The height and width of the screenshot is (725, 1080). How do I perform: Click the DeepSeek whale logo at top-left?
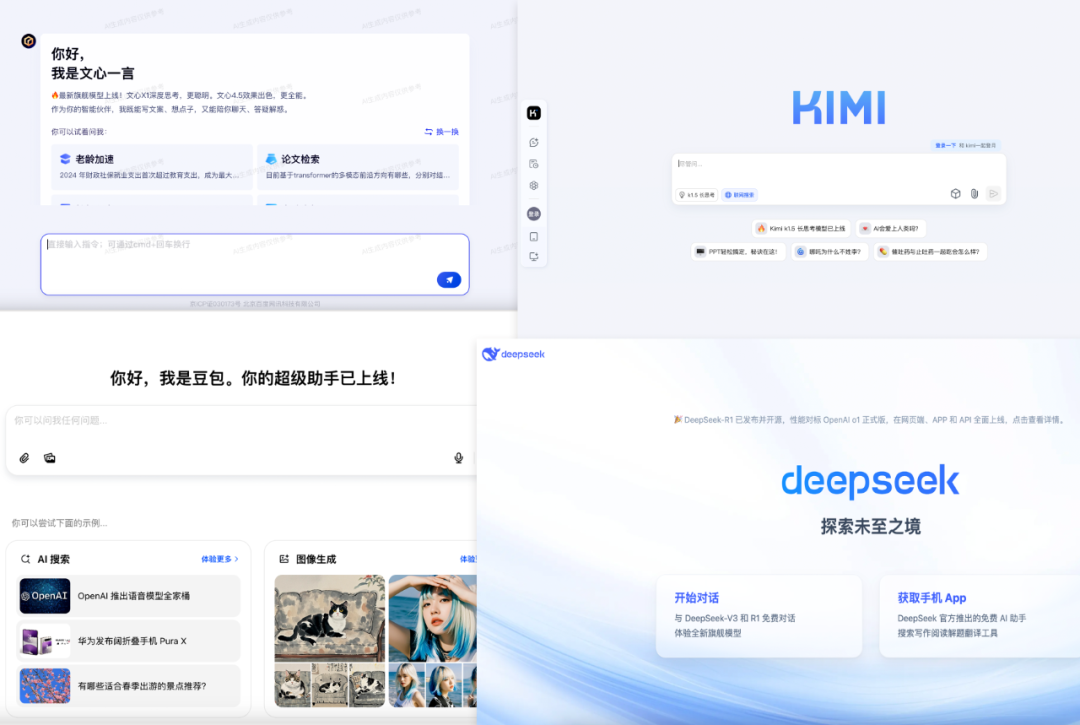tap(513, 354)
